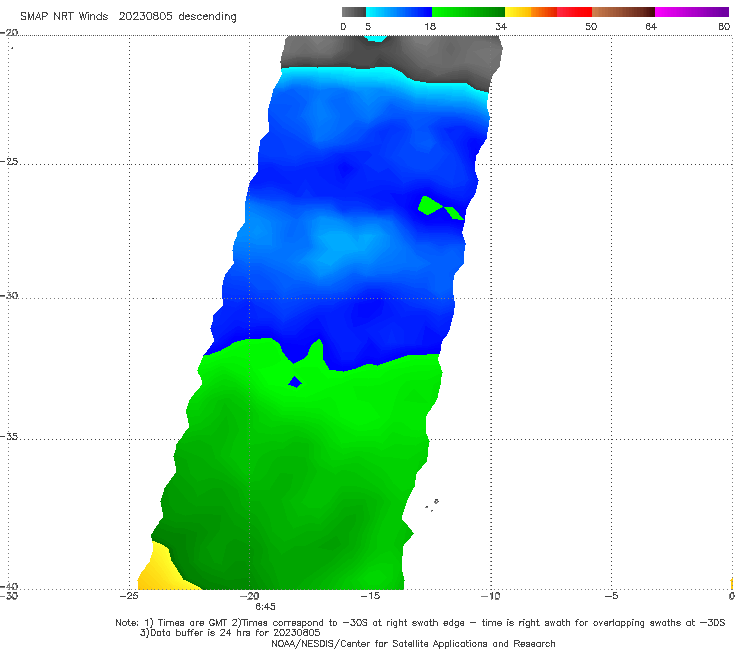The width and height of the screenshot is (740, 650).
Task: Click the NOAA/NESDIS credit line
Action: (413, 644)
